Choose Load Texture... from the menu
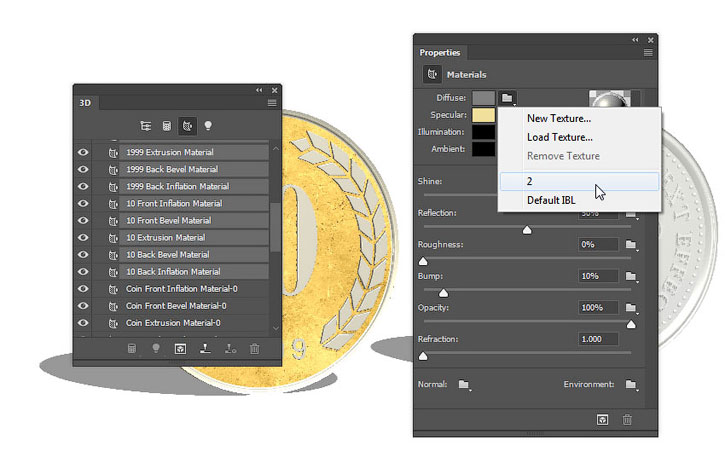Image resolution: width=725 pixels, height=469 pixels. pyautogui.click(x=560, y=137)
